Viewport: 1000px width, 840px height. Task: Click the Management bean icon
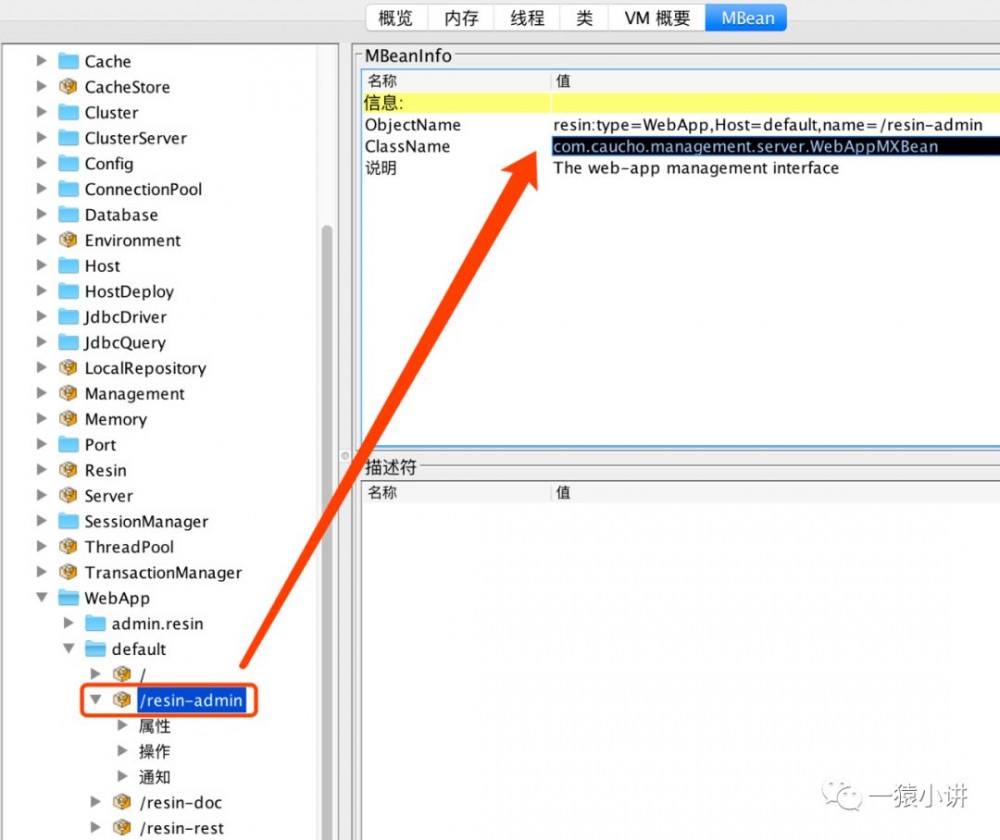tap(68, 394)
